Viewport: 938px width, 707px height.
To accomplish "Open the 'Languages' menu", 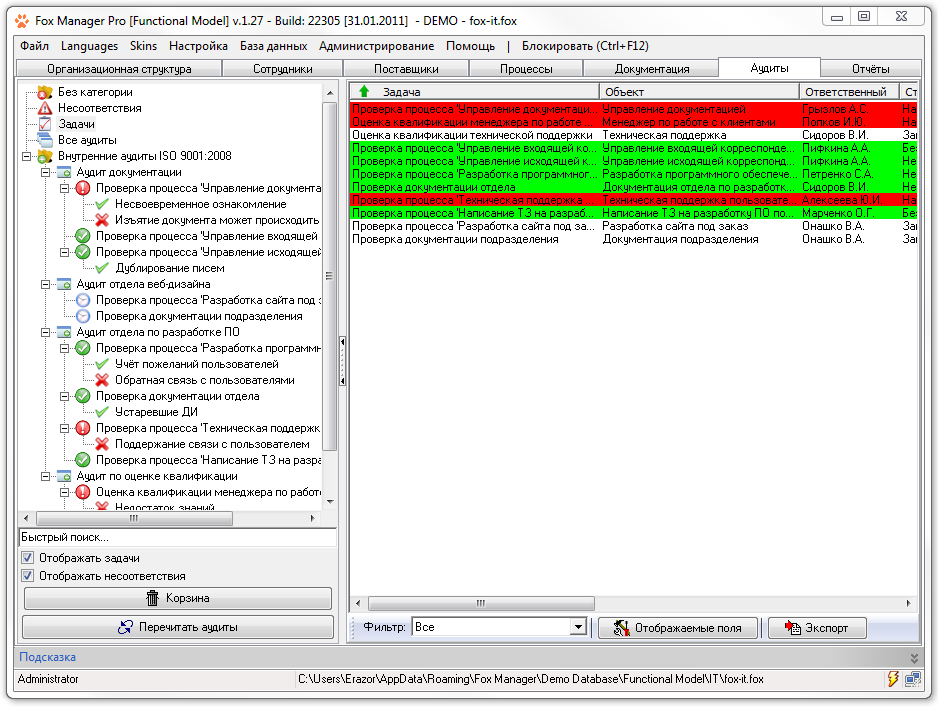I will coord(89,46).
